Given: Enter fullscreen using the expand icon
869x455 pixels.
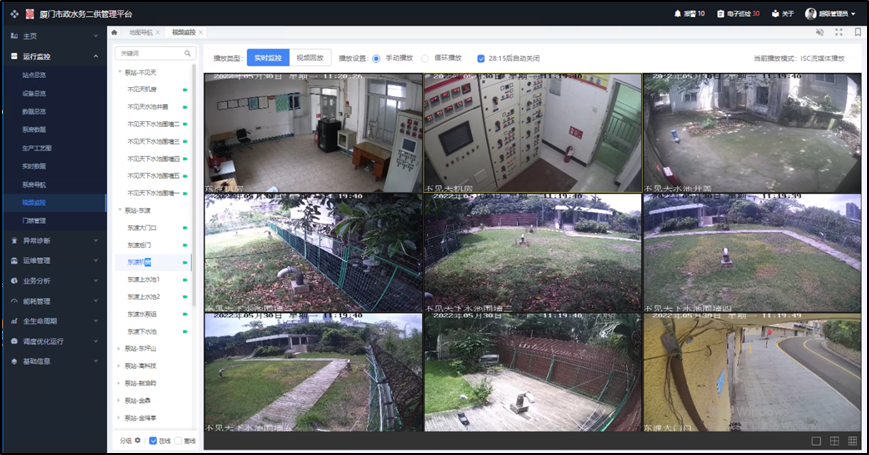Looking at the screenshot, I should (836, 32).
